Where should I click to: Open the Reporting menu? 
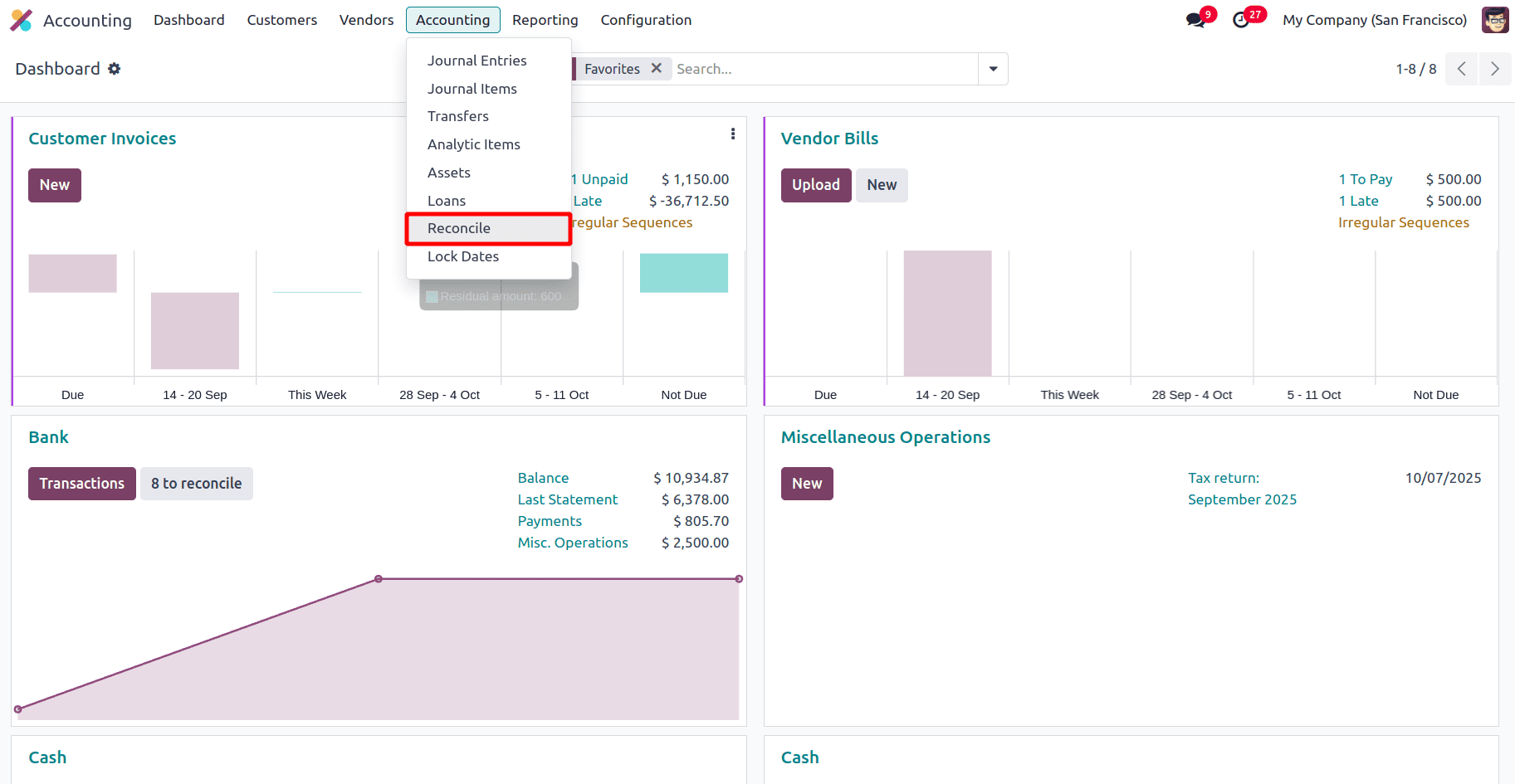[545, 20]
